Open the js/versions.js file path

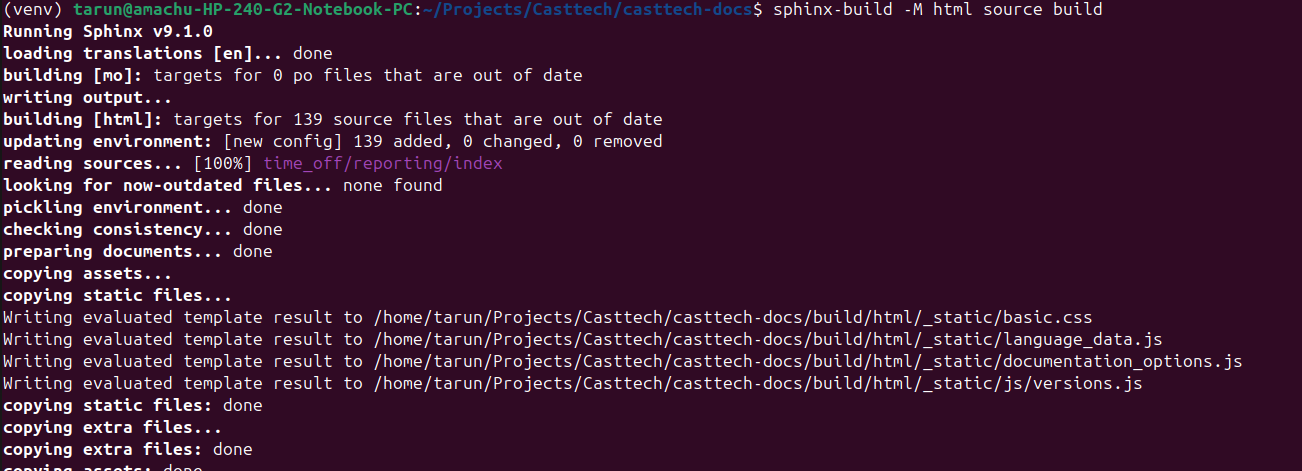tap(757, 384)
